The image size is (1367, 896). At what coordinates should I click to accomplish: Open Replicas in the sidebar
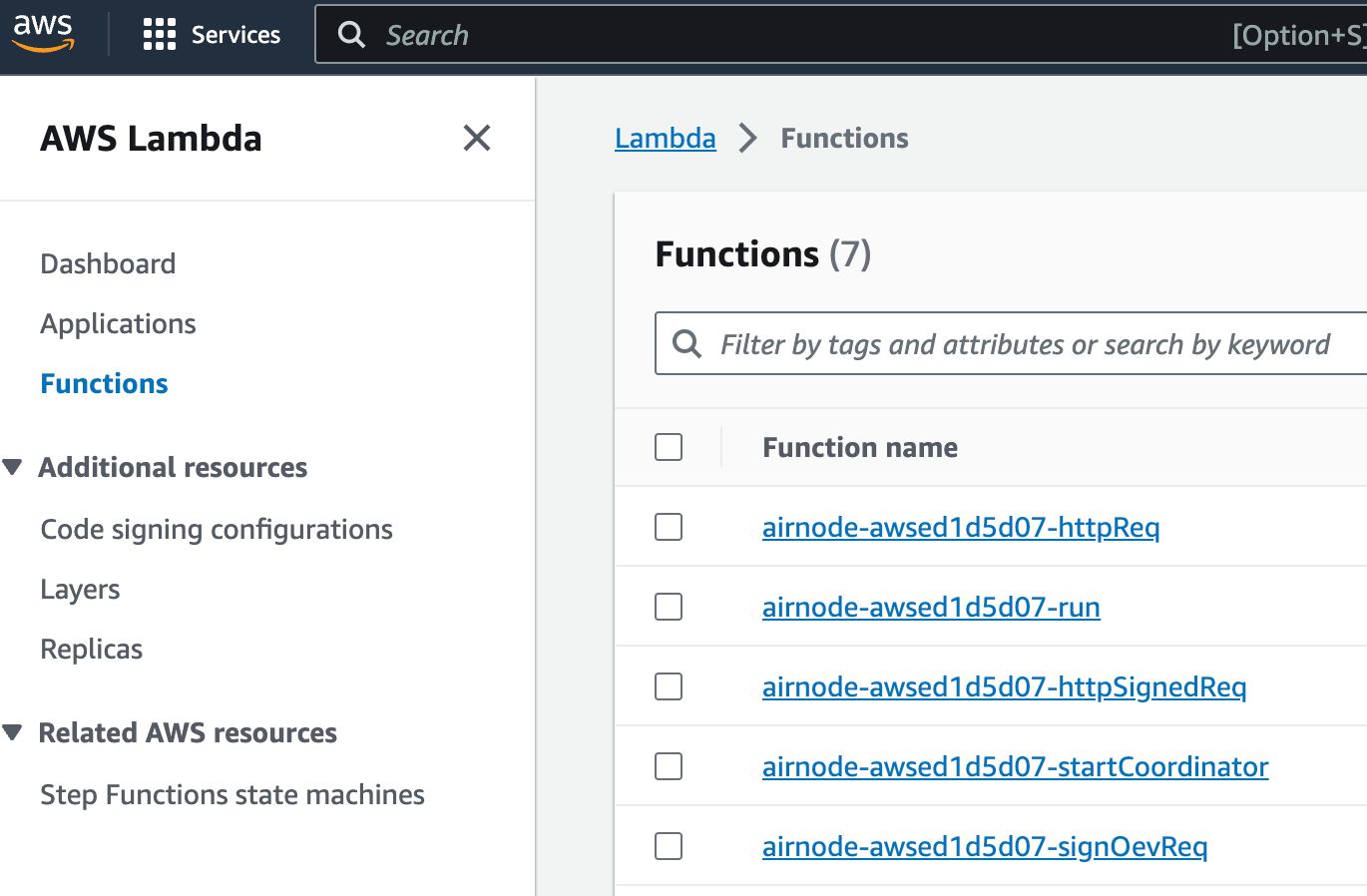click(x=91, y=649)
